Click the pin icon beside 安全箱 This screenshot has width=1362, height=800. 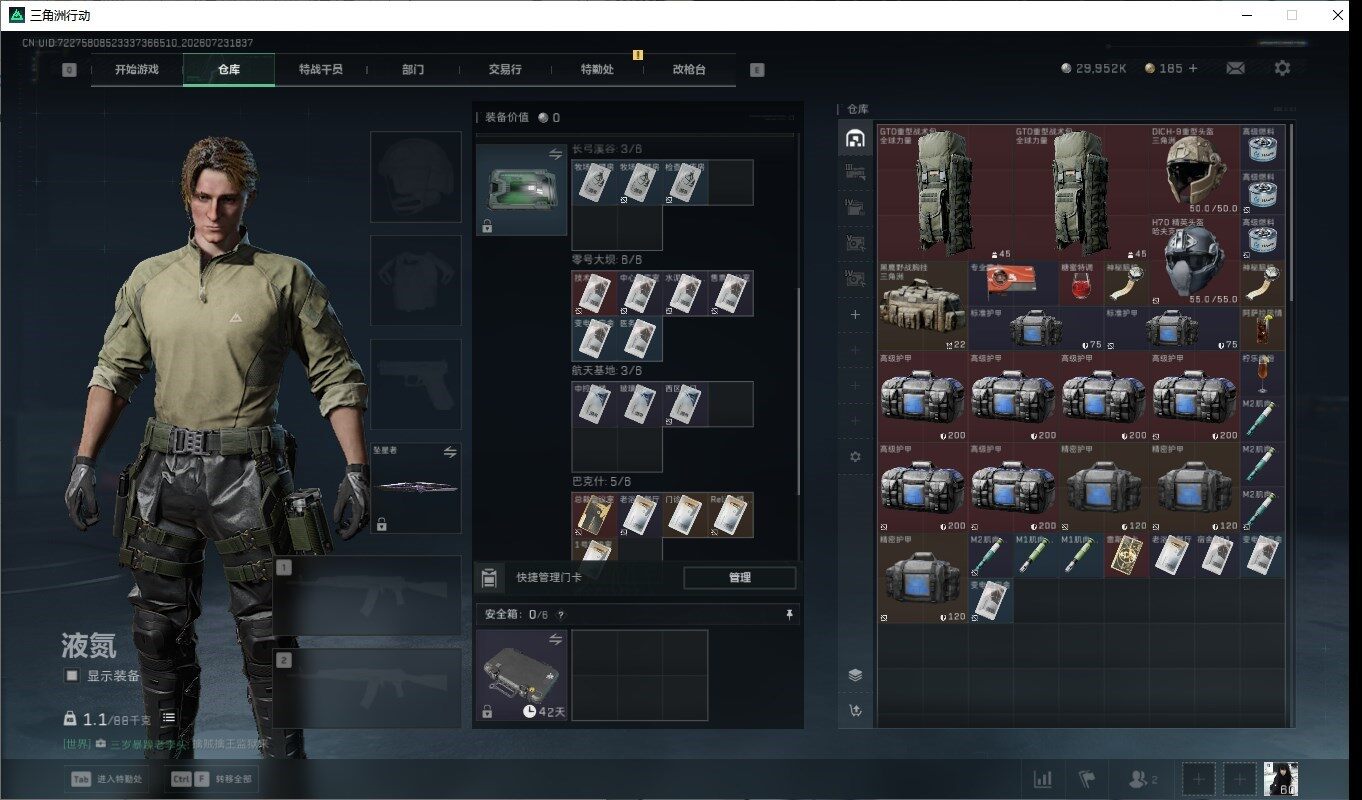791,614
